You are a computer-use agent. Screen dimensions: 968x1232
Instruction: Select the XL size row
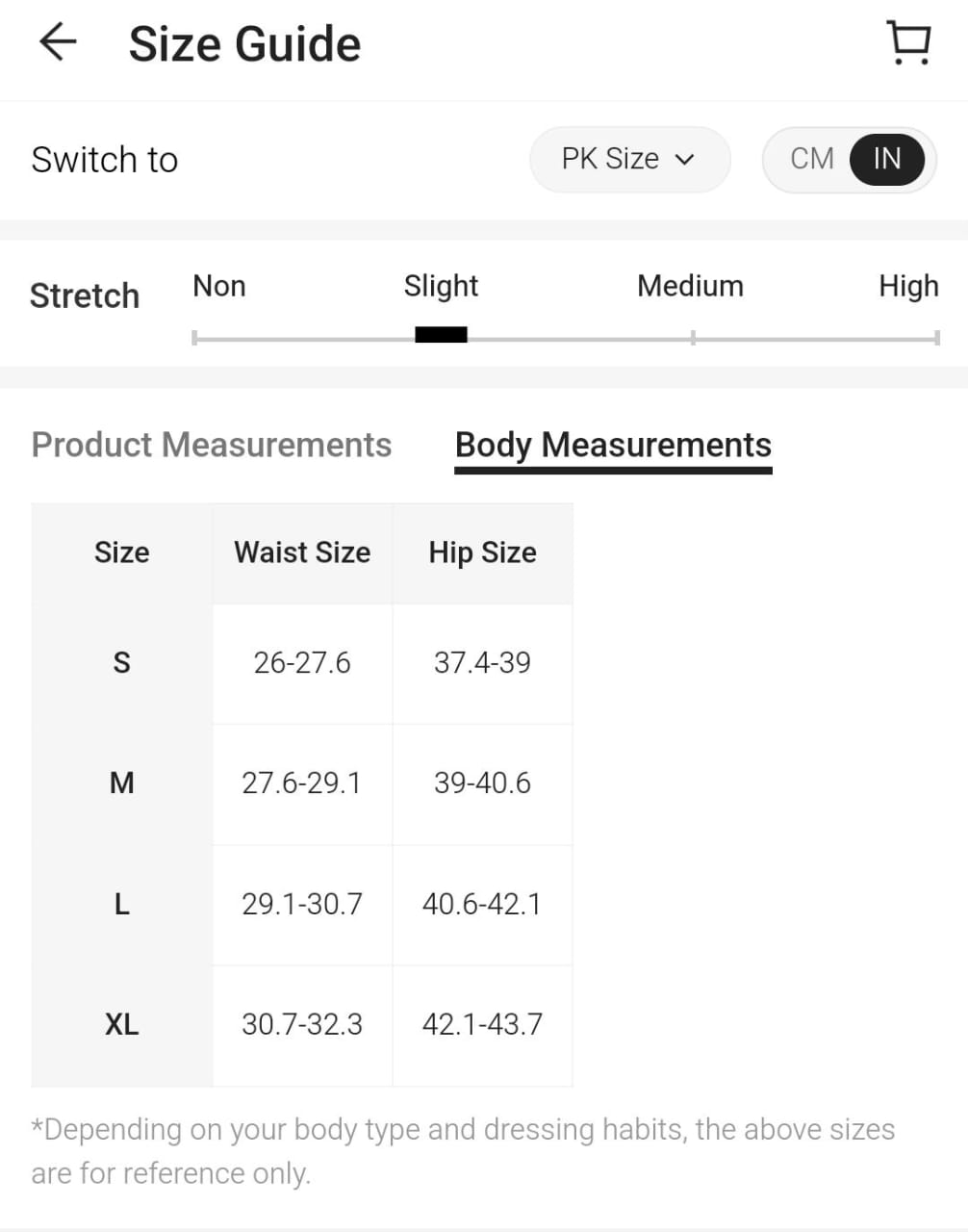tap(122, 1024)
